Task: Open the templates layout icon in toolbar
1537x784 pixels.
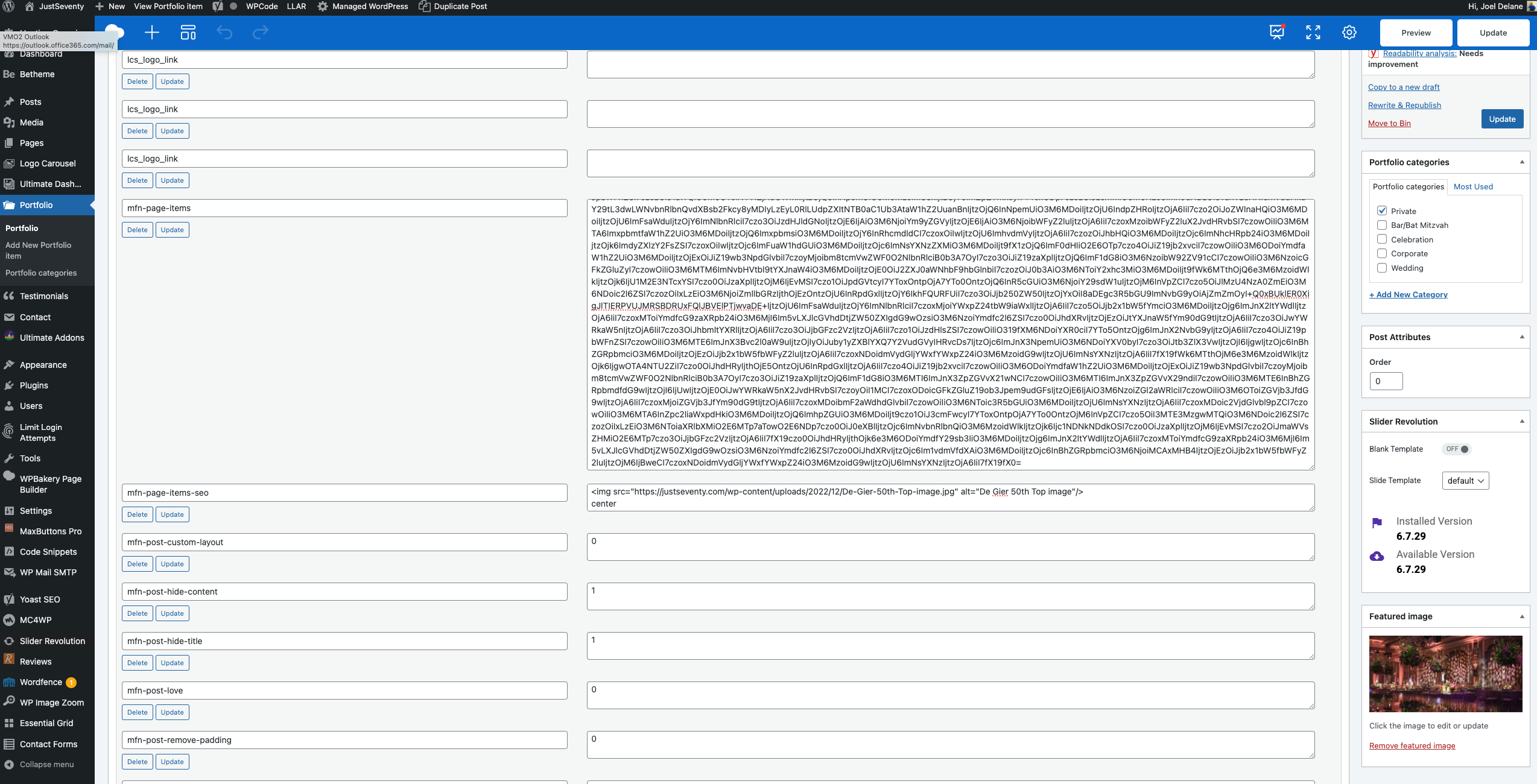Action: 188,33
